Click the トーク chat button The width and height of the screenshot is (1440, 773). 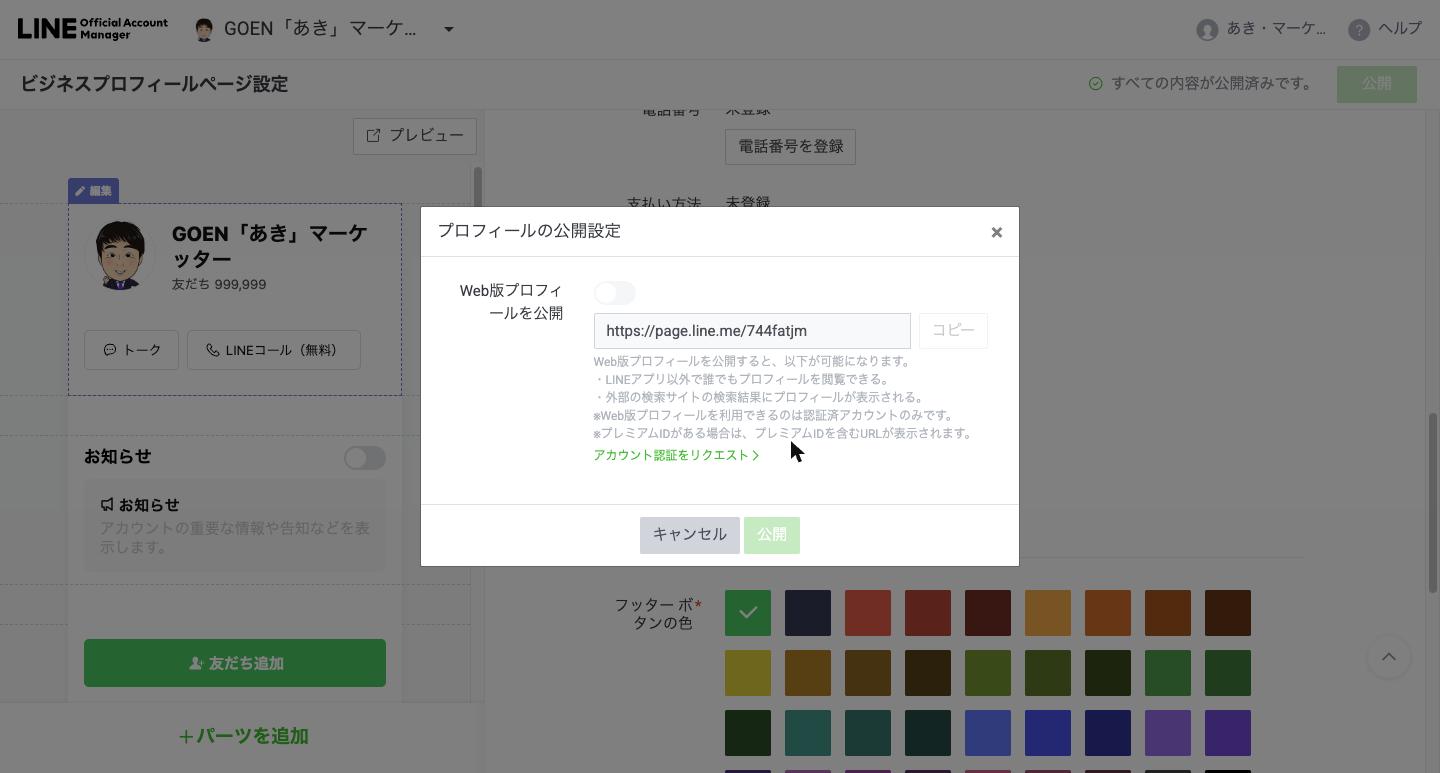(131, 350)
